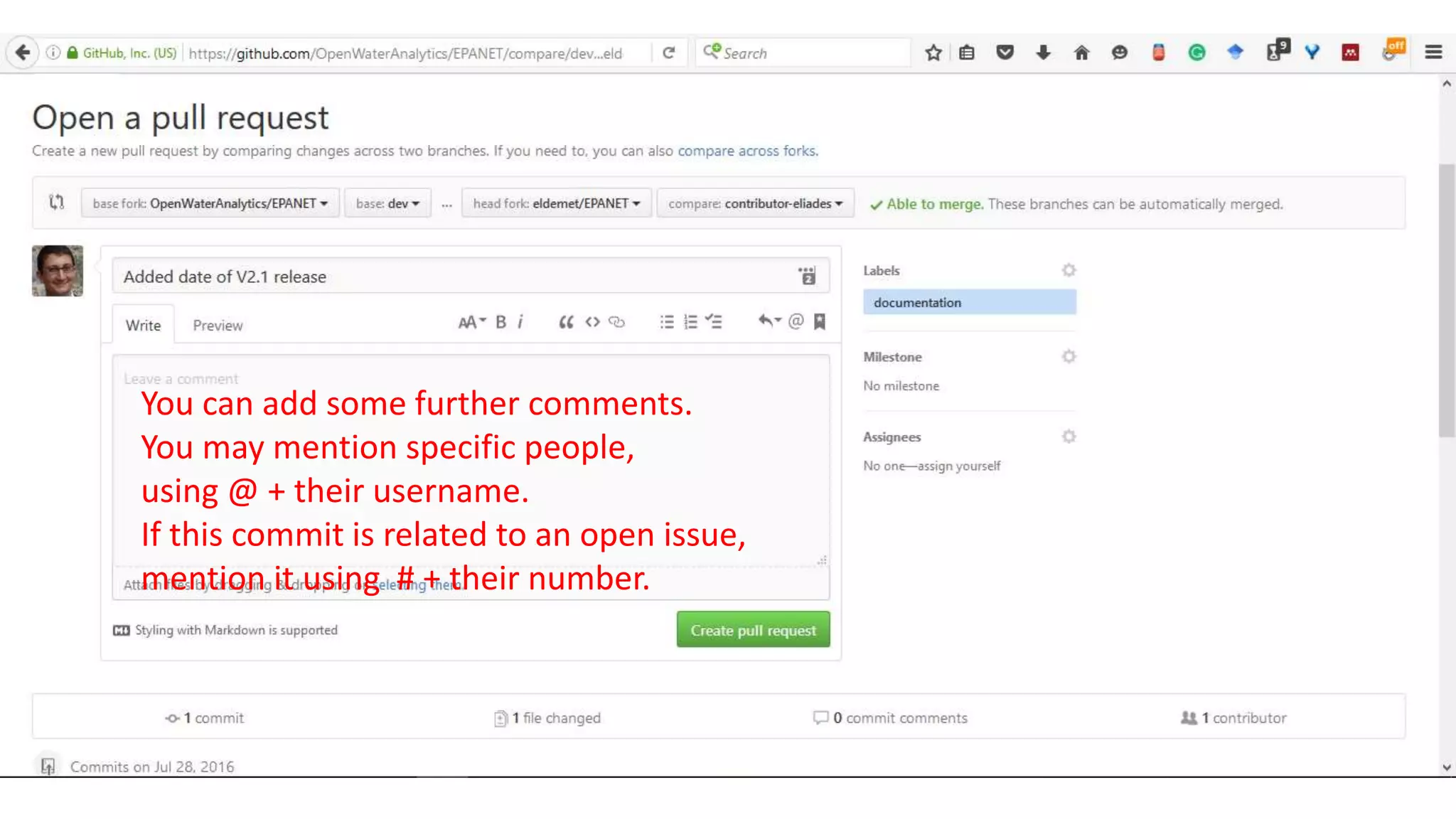Image resolution: width=1456 pixels, height=819 pixels.
Task: Apply bold formatting with the B icon
Action: click(501, 322)
